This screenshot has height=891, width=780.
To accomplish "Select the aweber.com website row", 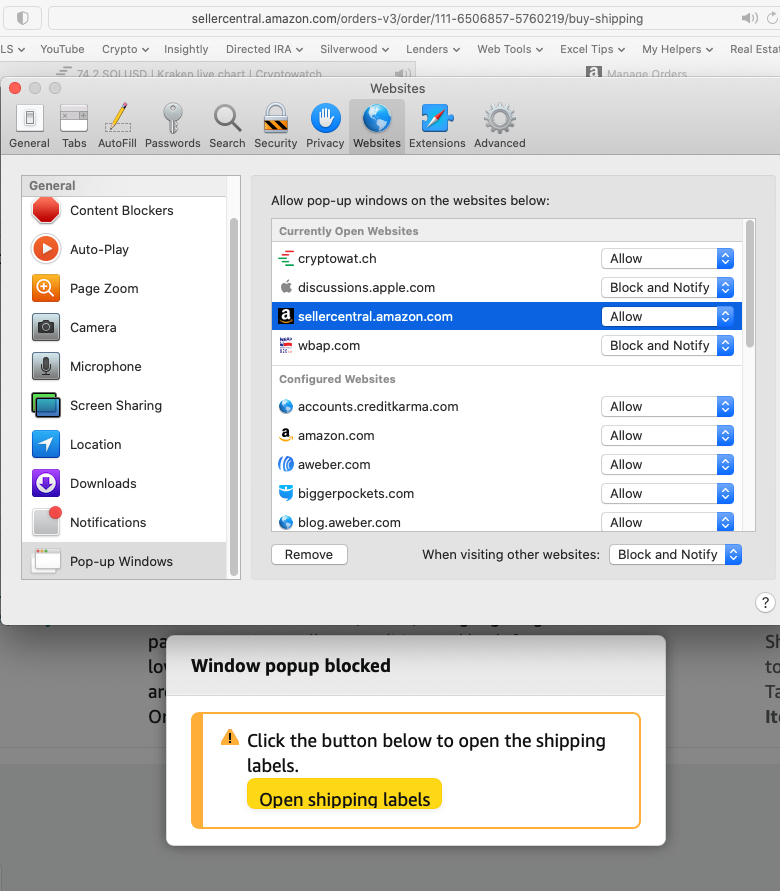I will pyautogui.click(x=507, y=464).
